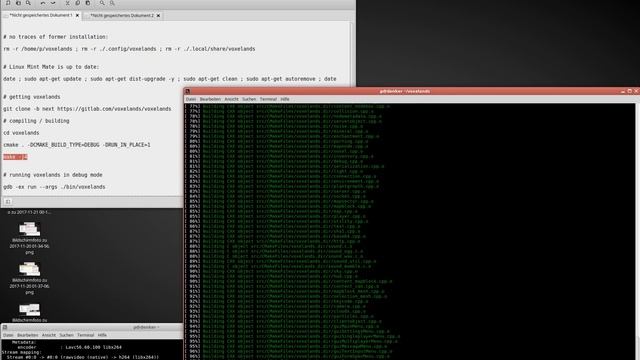Open Terminal menu in the voxelands terminal
The height and width of the screenshot is (360, 640).
pyautogui.click(x=268, y=99)
